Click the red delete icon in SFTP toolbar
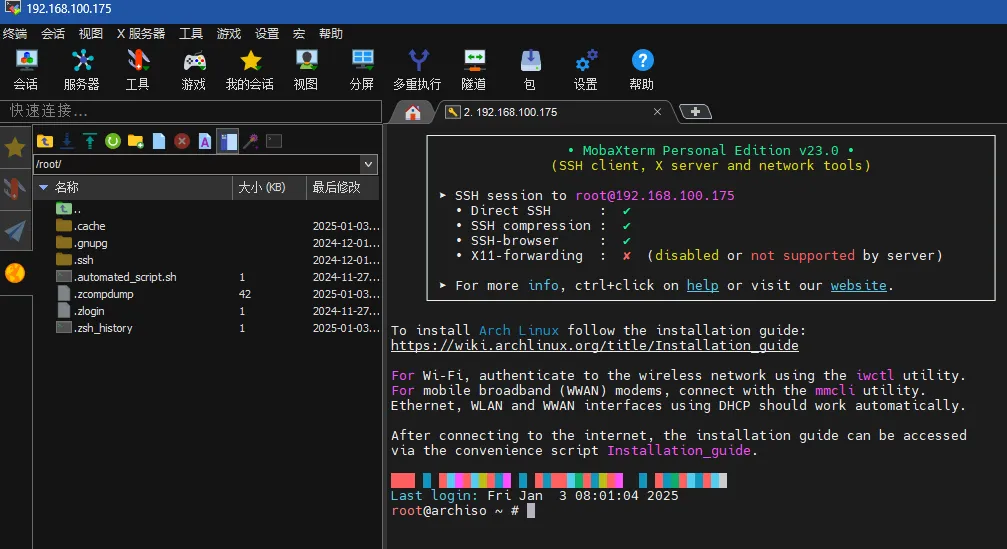 (182, 141)
